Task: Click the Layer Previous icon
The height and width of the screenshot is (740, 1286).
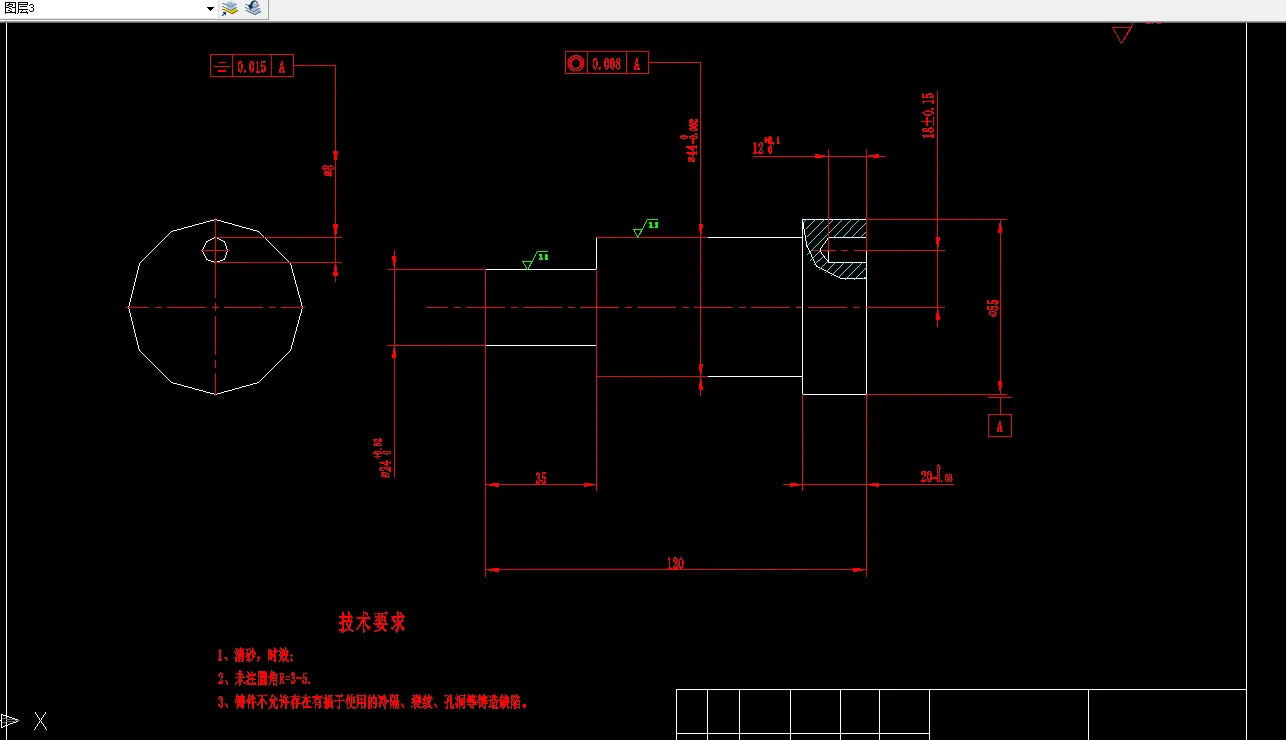Action: coord(253,8)
